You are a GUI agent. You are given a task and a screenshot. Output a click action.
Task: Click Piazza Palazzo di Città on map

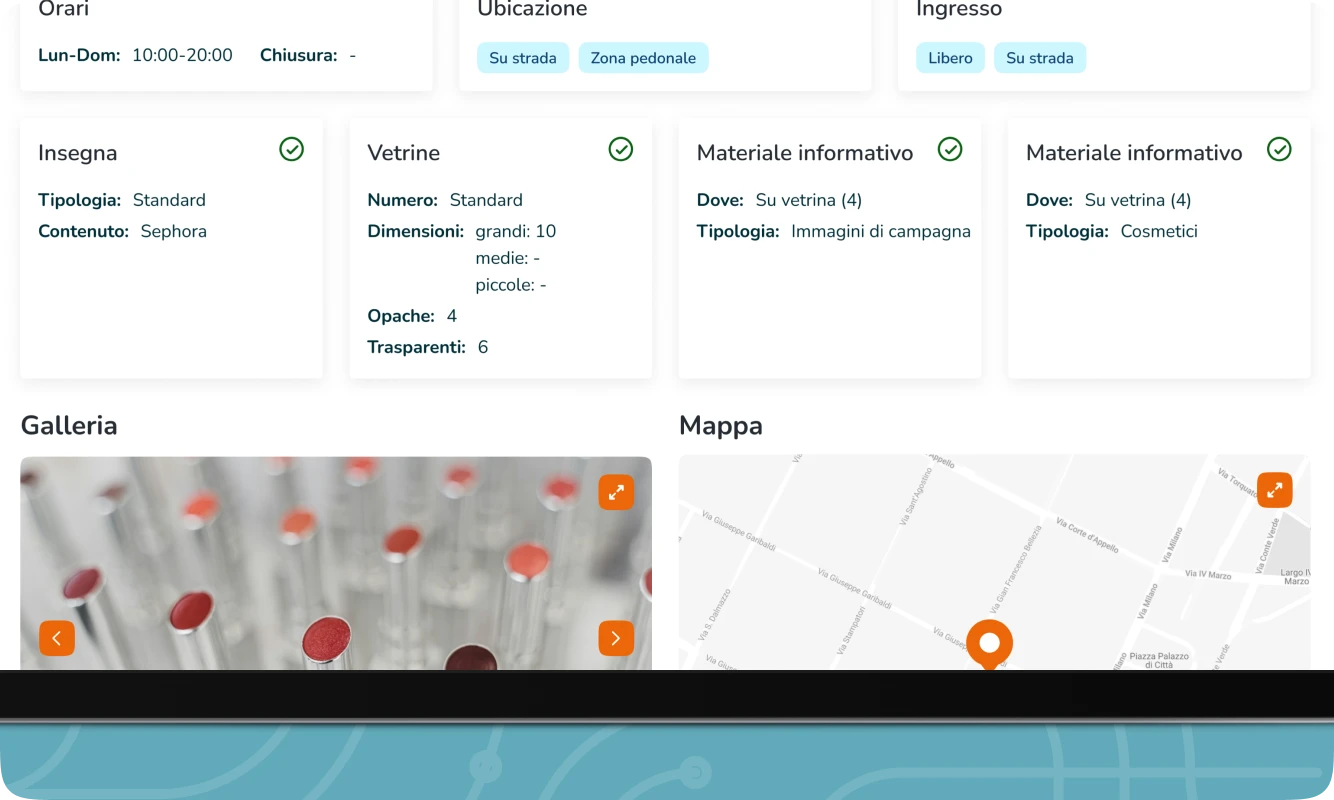click(x=1159, y=660)
